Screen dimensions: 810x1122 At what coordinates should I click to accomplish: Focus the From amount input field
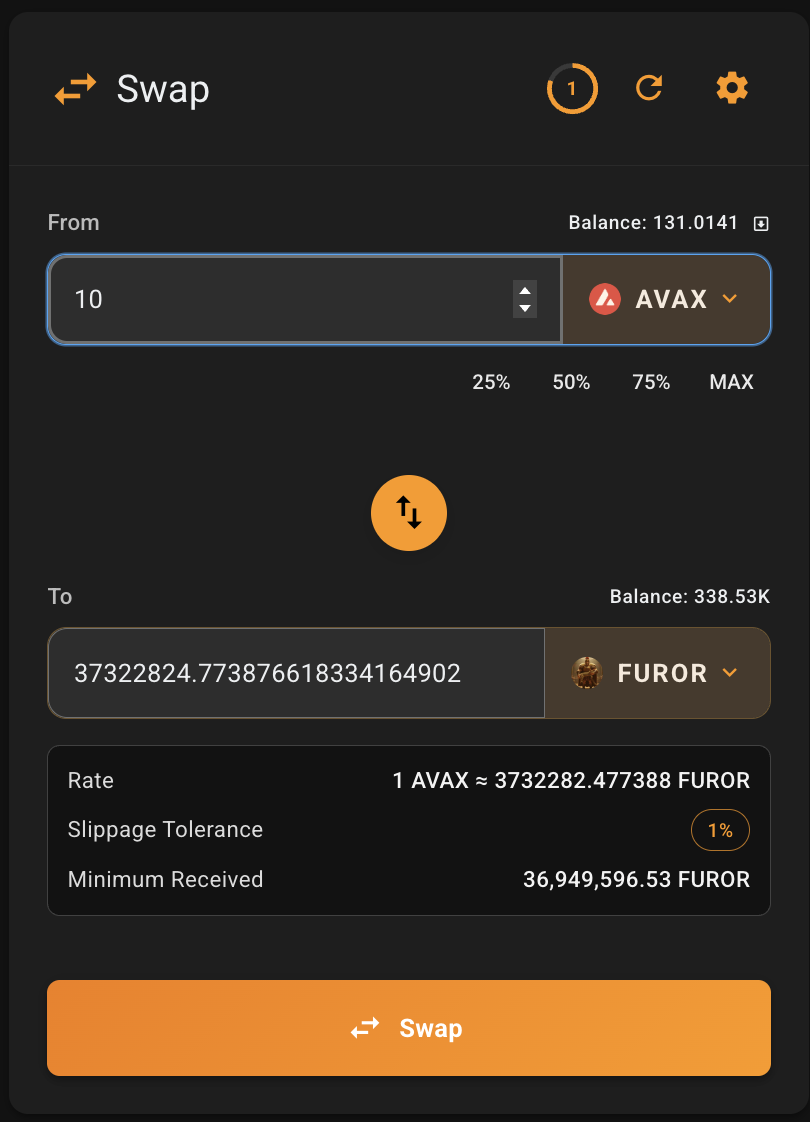(x=280, y=299)
